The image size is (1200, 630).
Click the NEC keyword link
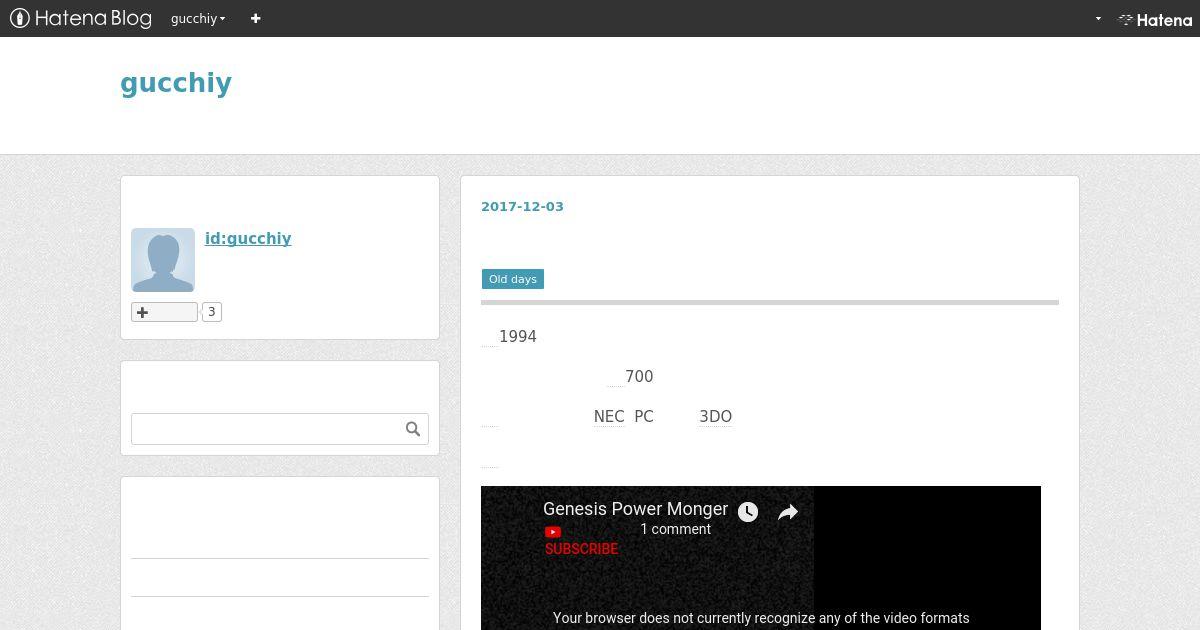pos(609,417)
